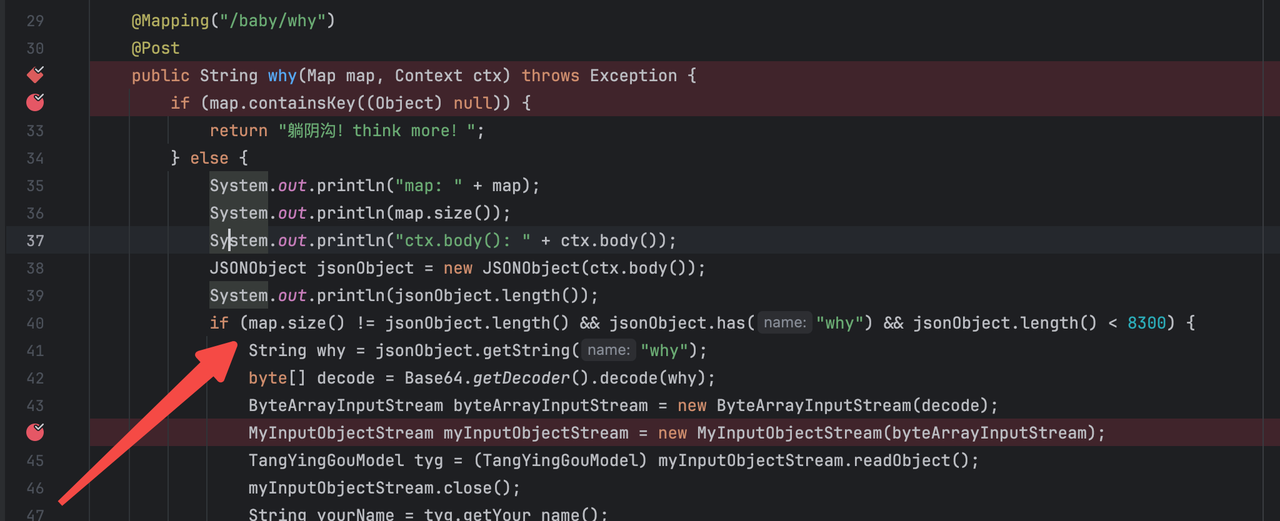Click the why method name in declaration

pos(282,76)
